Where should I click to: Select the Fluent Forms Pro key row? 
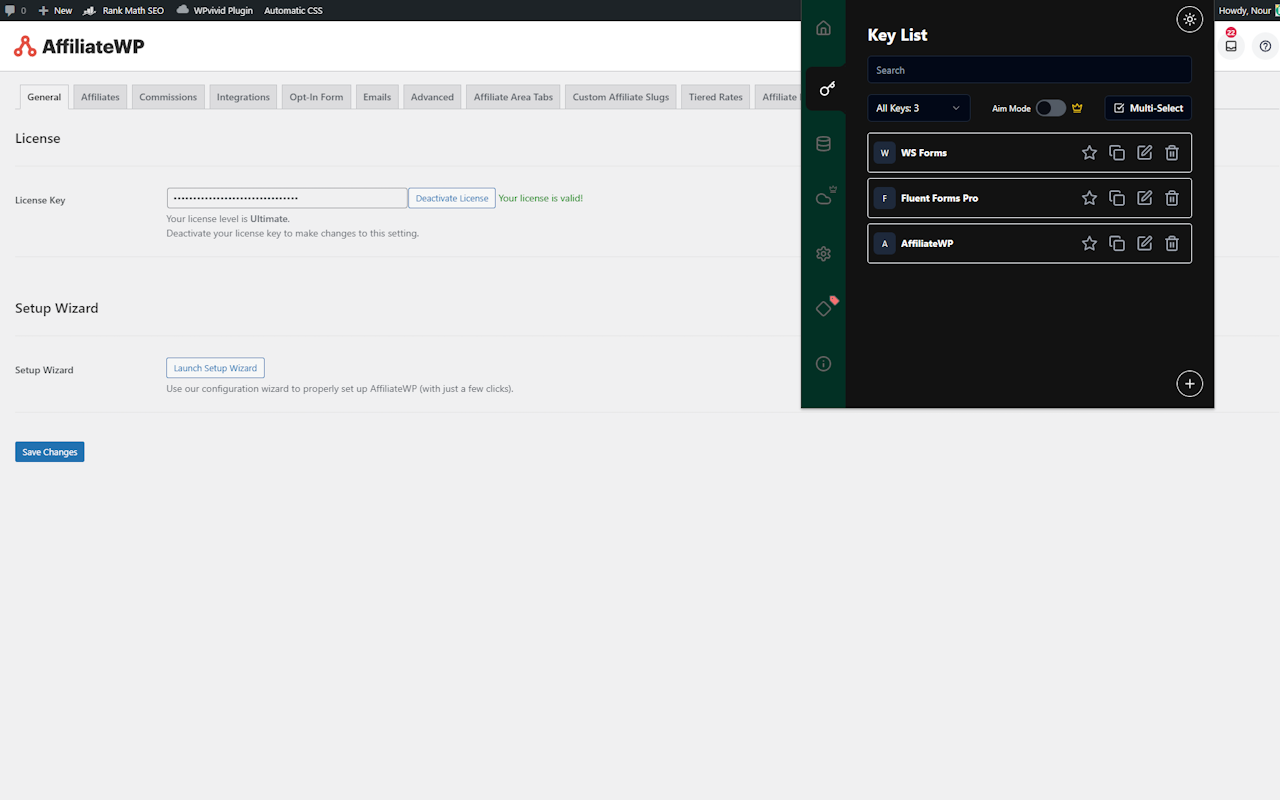click(x=1029, y=198)
